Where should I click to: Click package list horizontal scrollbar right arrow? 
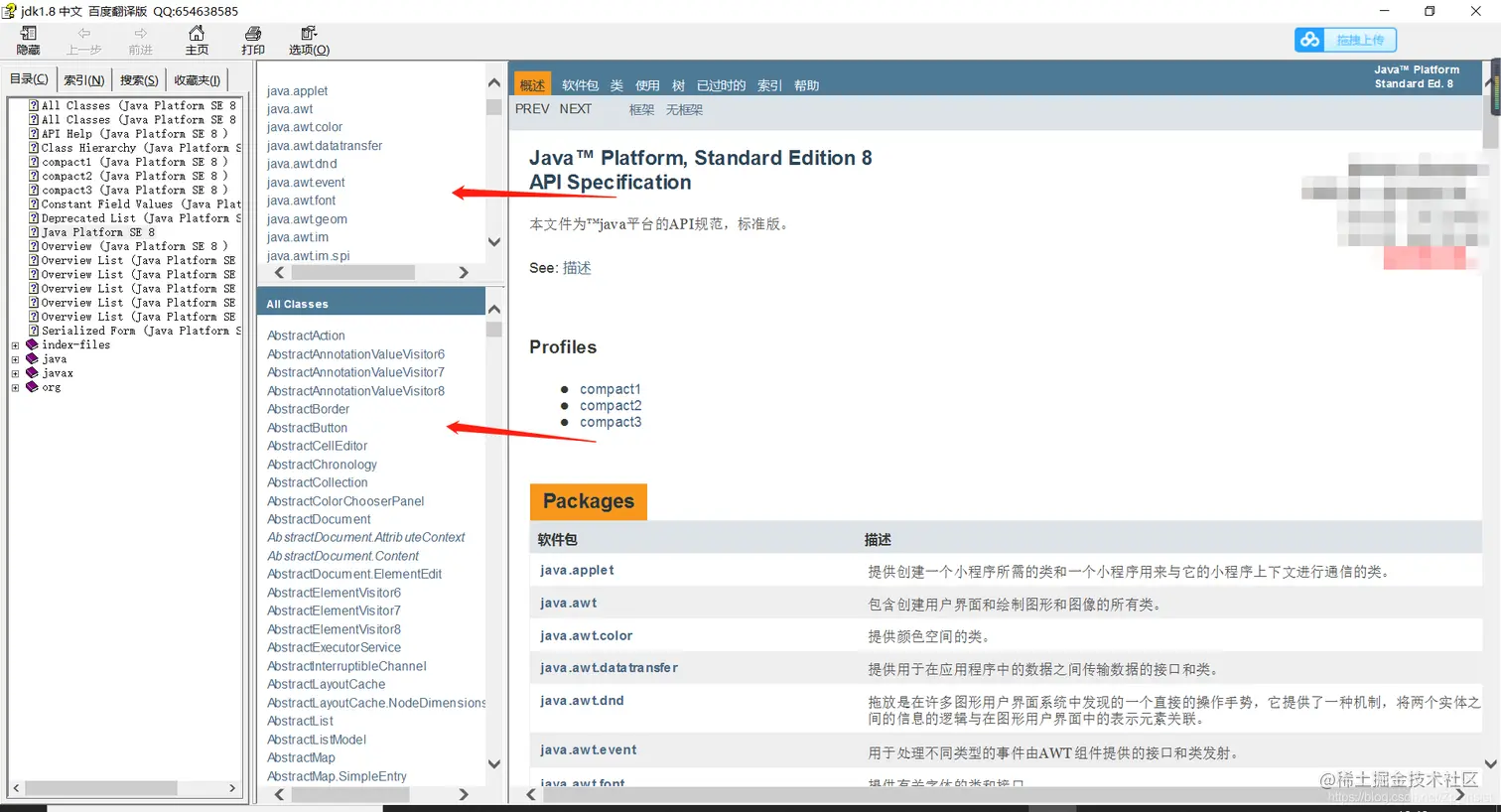point(464,272)
